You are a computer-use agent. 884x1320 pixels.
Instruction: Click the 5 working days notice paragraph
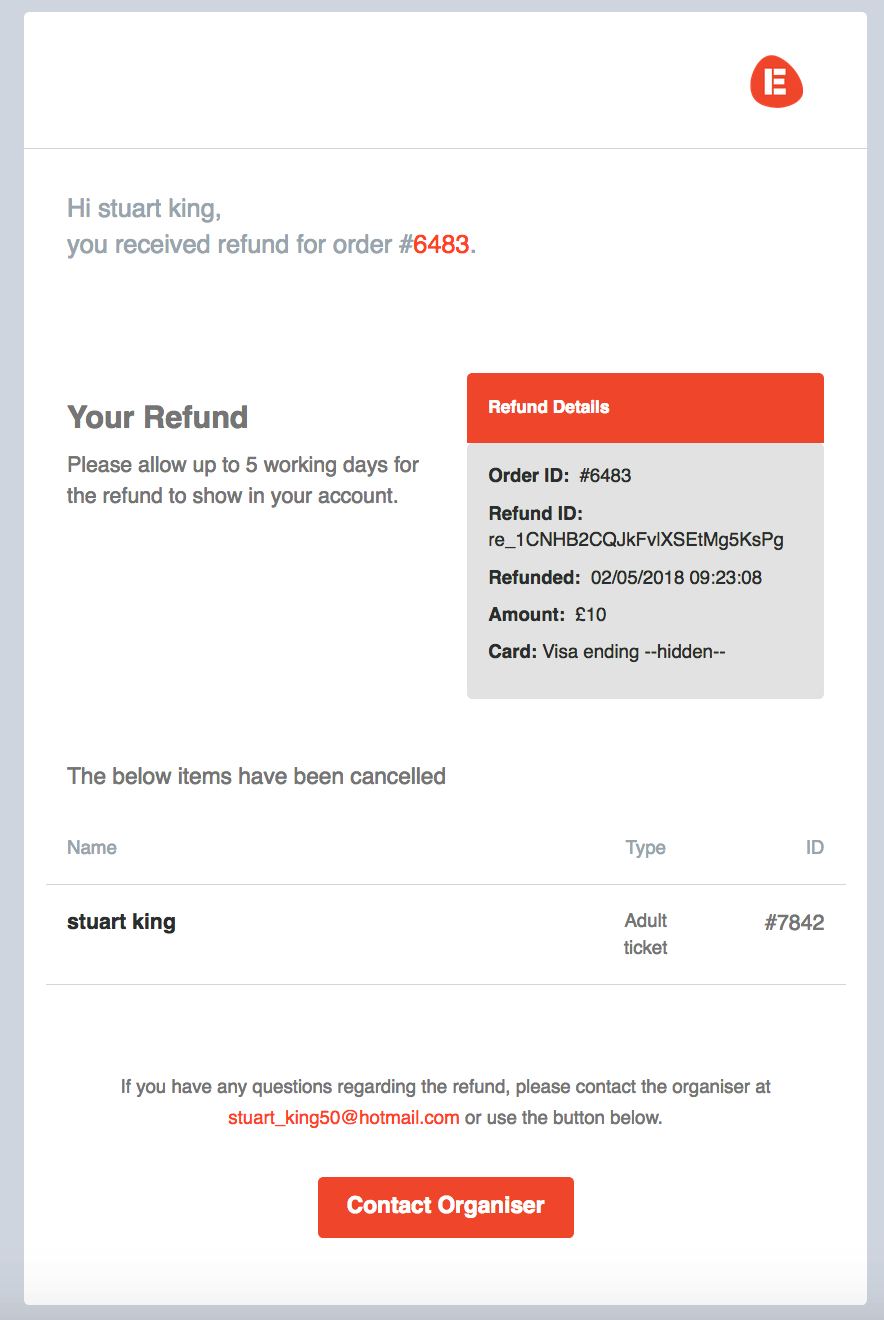(x=243, y=480)
